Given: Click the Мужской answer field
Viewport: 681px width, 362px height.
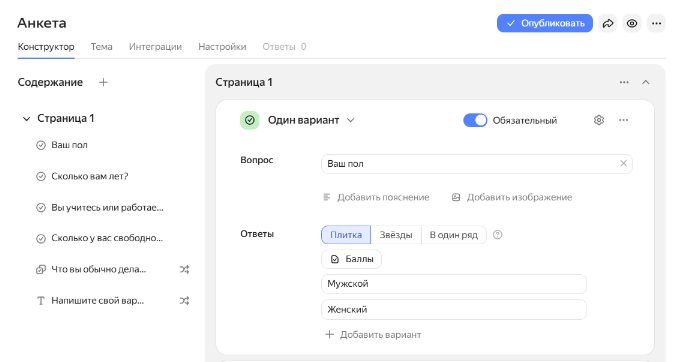Looking at the screenshot, I should (454, 284).
